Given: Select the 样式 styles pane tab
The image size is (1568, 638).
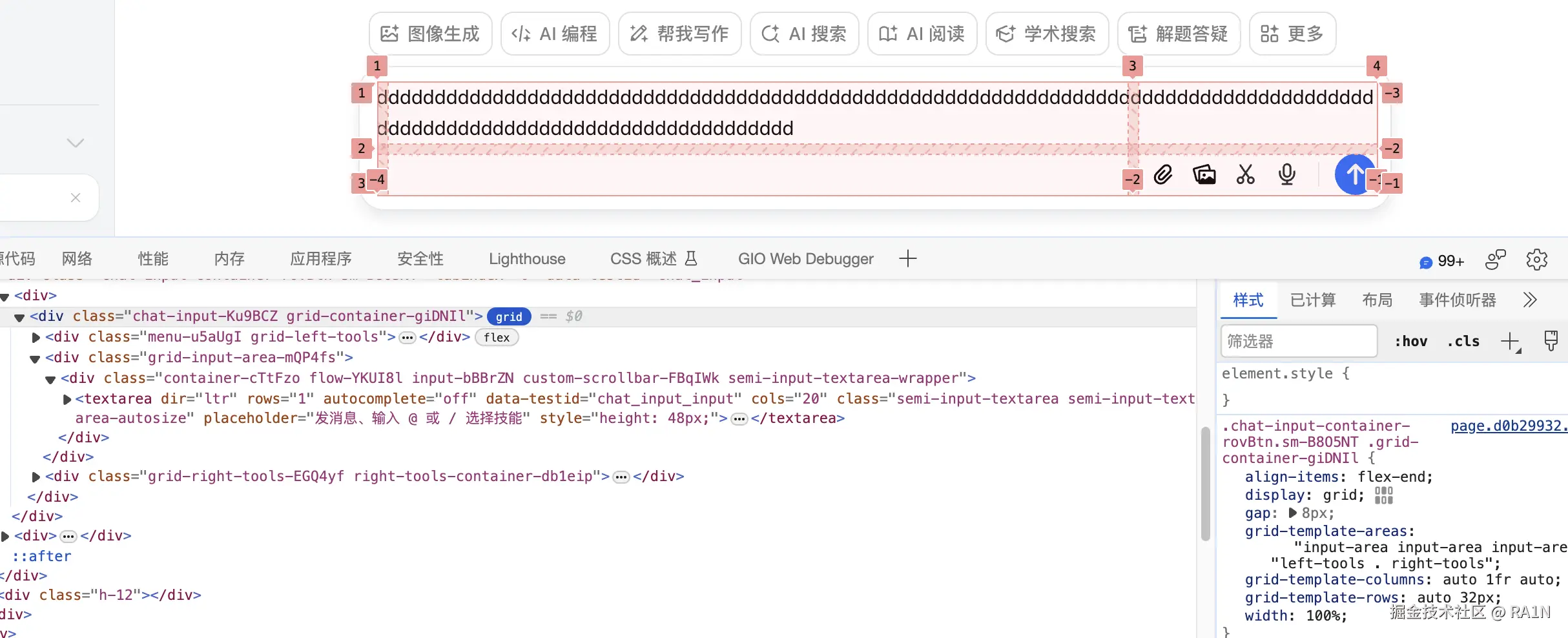Looking at the screenshot, I should (1248, 300).
